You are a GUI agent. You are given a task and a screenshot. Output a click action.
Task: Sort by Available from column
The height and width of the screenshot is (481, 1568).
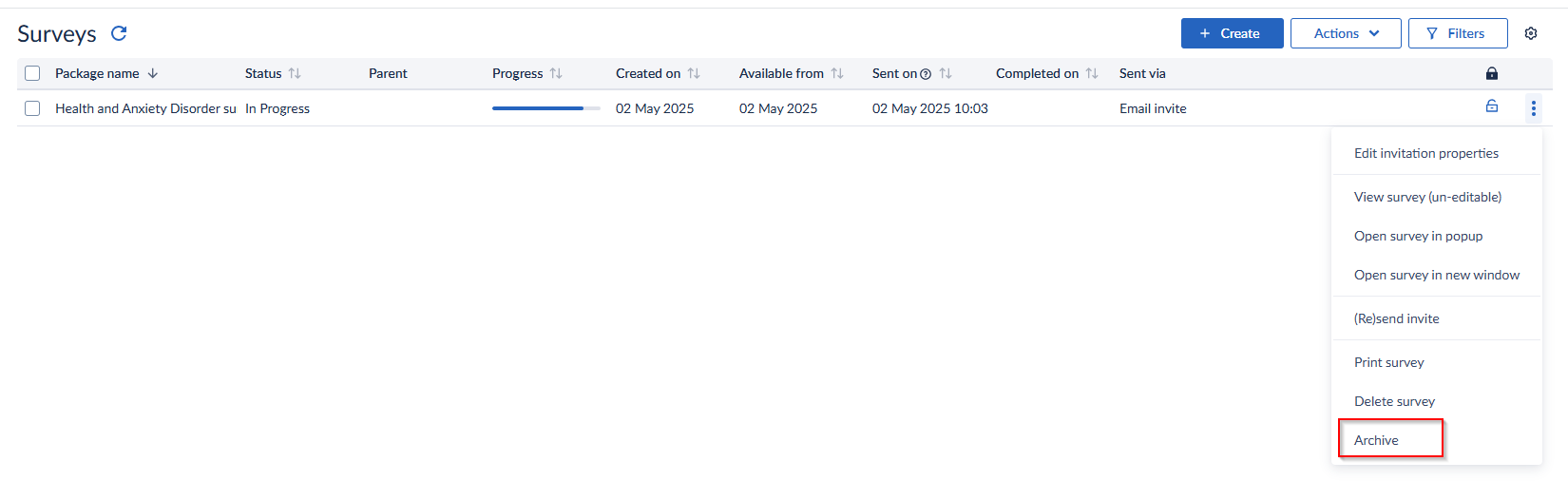point(837,73)
